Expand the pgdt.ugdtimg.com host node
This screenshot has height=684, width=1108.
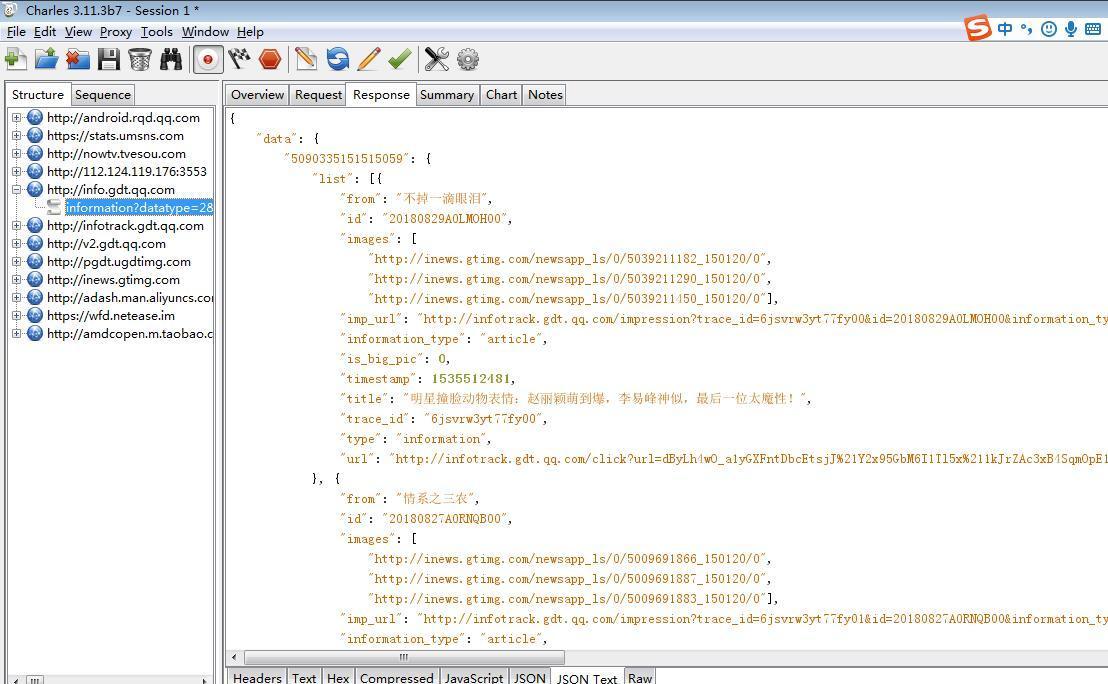(x=16, y=261)
